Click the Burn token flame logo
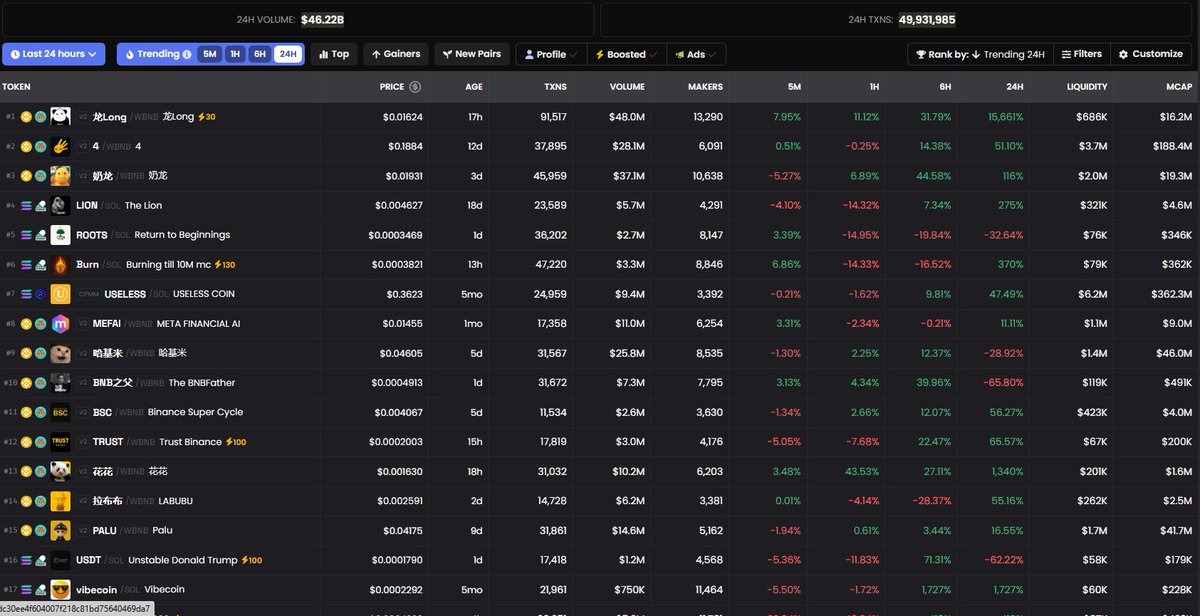The image size is (1200, 616). tap(60, 265)
